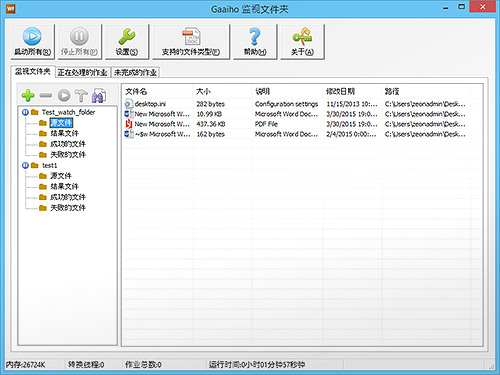500x375 pixels.
Task: Select the test1 tree node
Action: (x=50, y=165)
